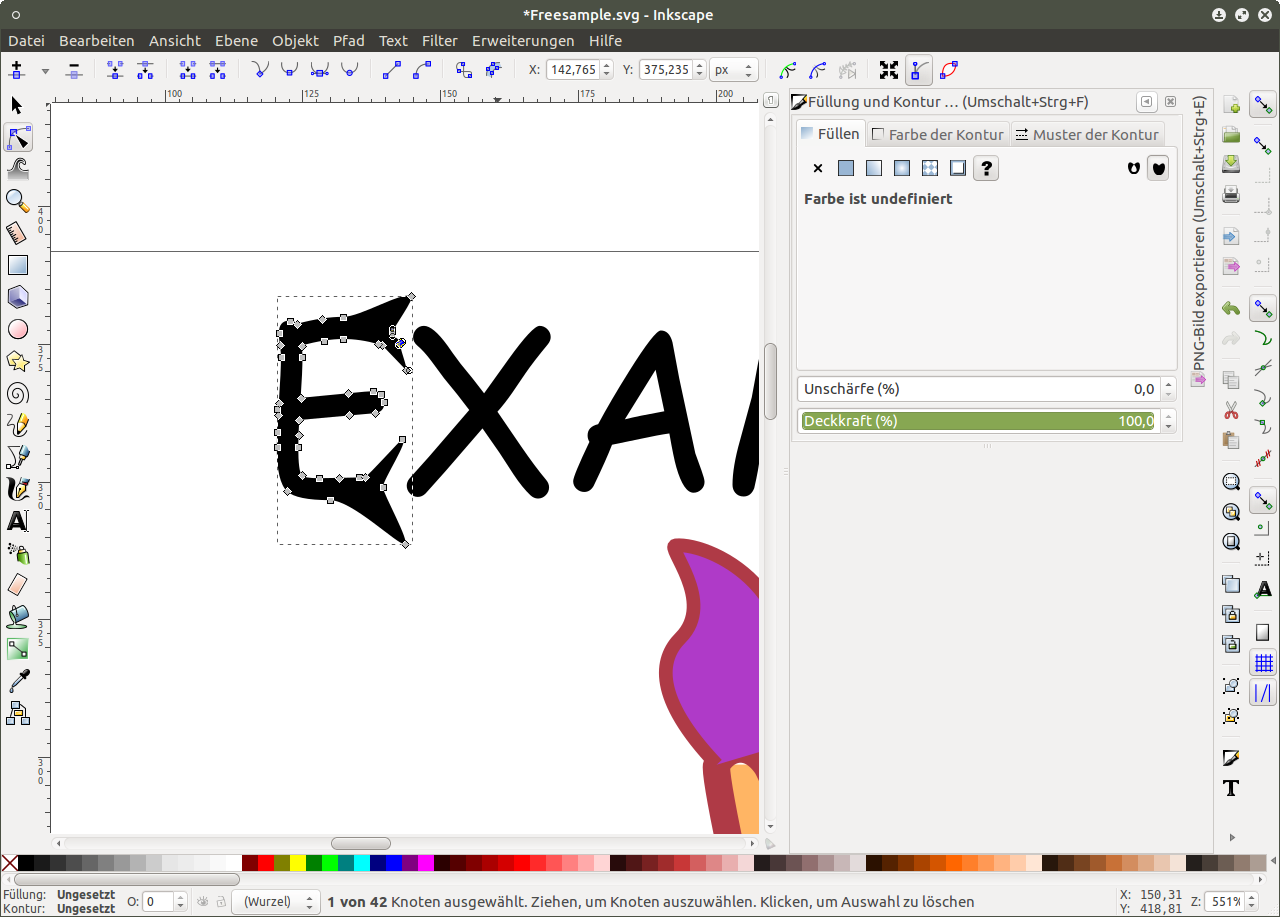Switch to Muster der Kontur tab
1280x917 pixels.
pos(1086,134)
